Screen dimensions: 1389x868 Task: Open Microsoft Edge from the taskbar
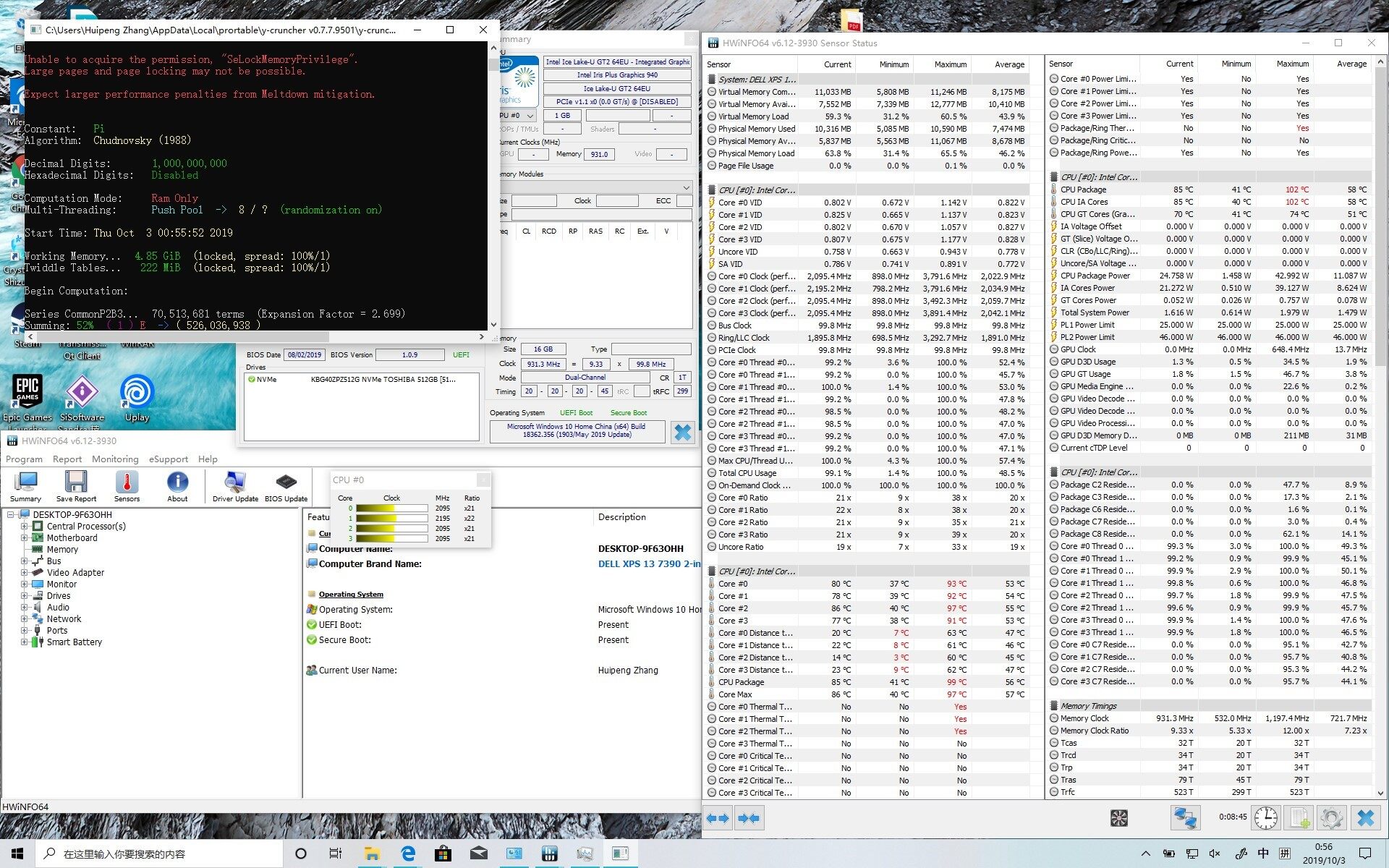click(408, 854)
